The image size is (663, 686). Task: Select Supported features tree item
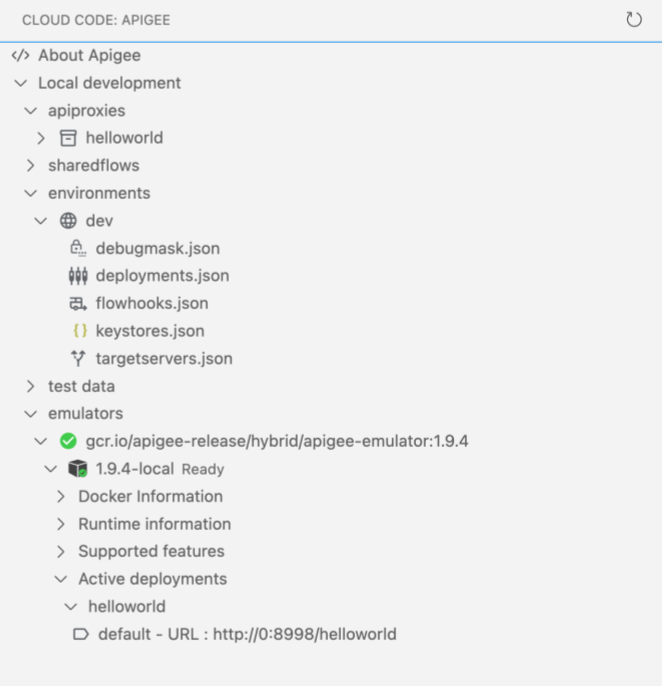[151, 551]
